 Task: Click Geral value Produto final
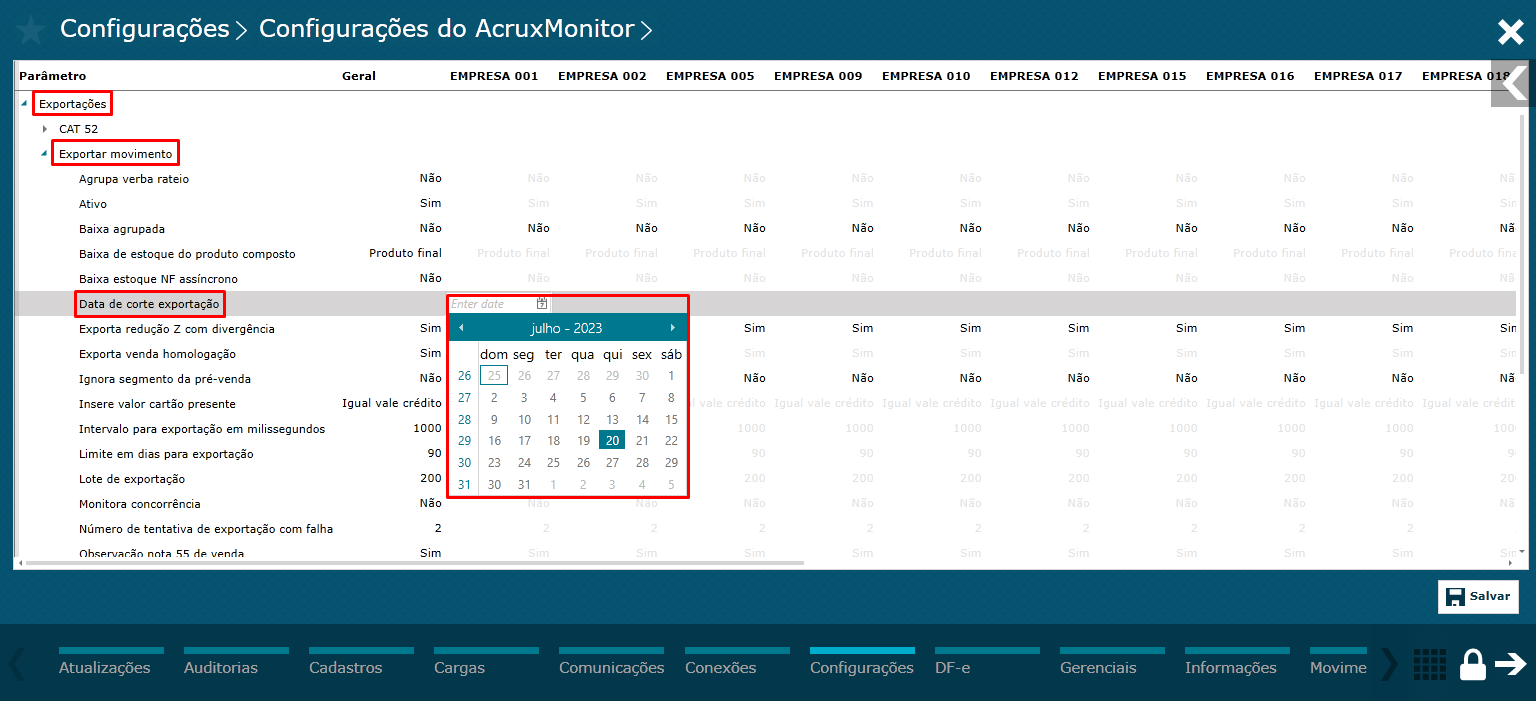pyautogui.click(x=405, y=253)
